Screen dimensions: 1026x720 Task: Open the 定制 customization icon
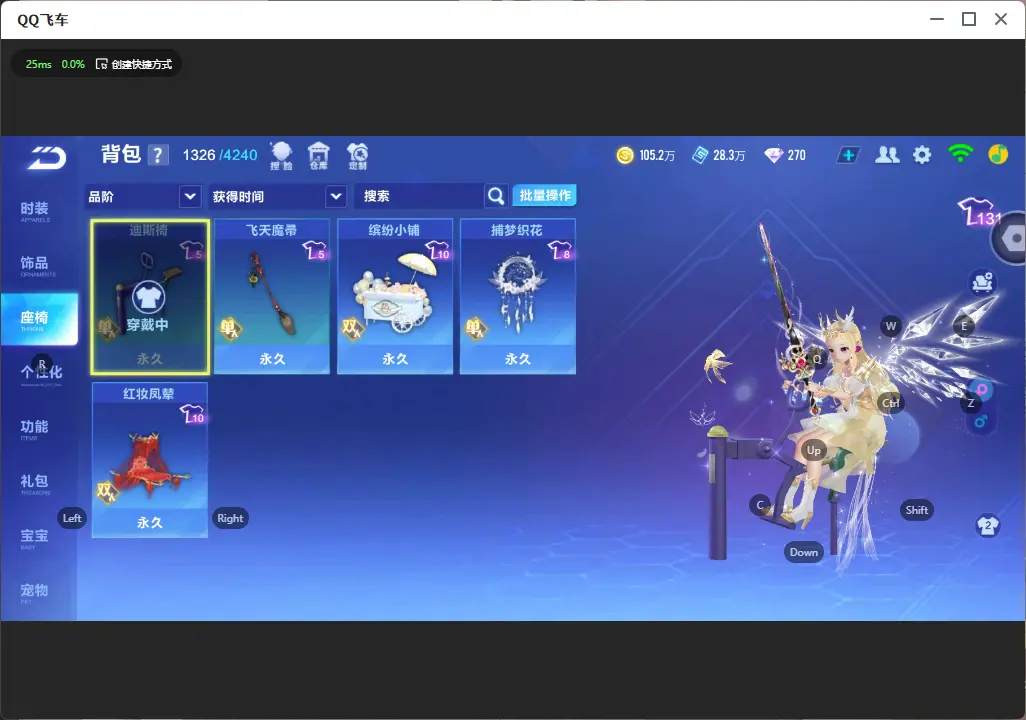click(357, 156)
